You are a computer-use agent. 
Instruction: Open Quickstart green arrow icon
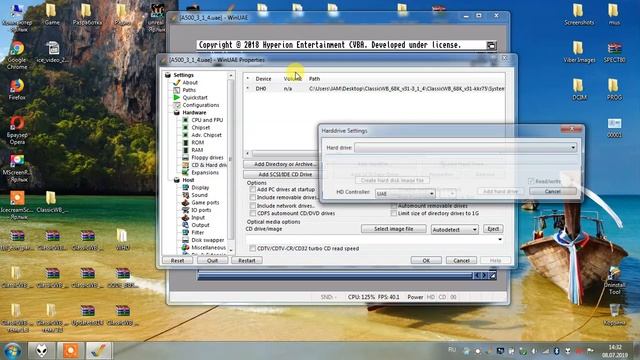177,98
